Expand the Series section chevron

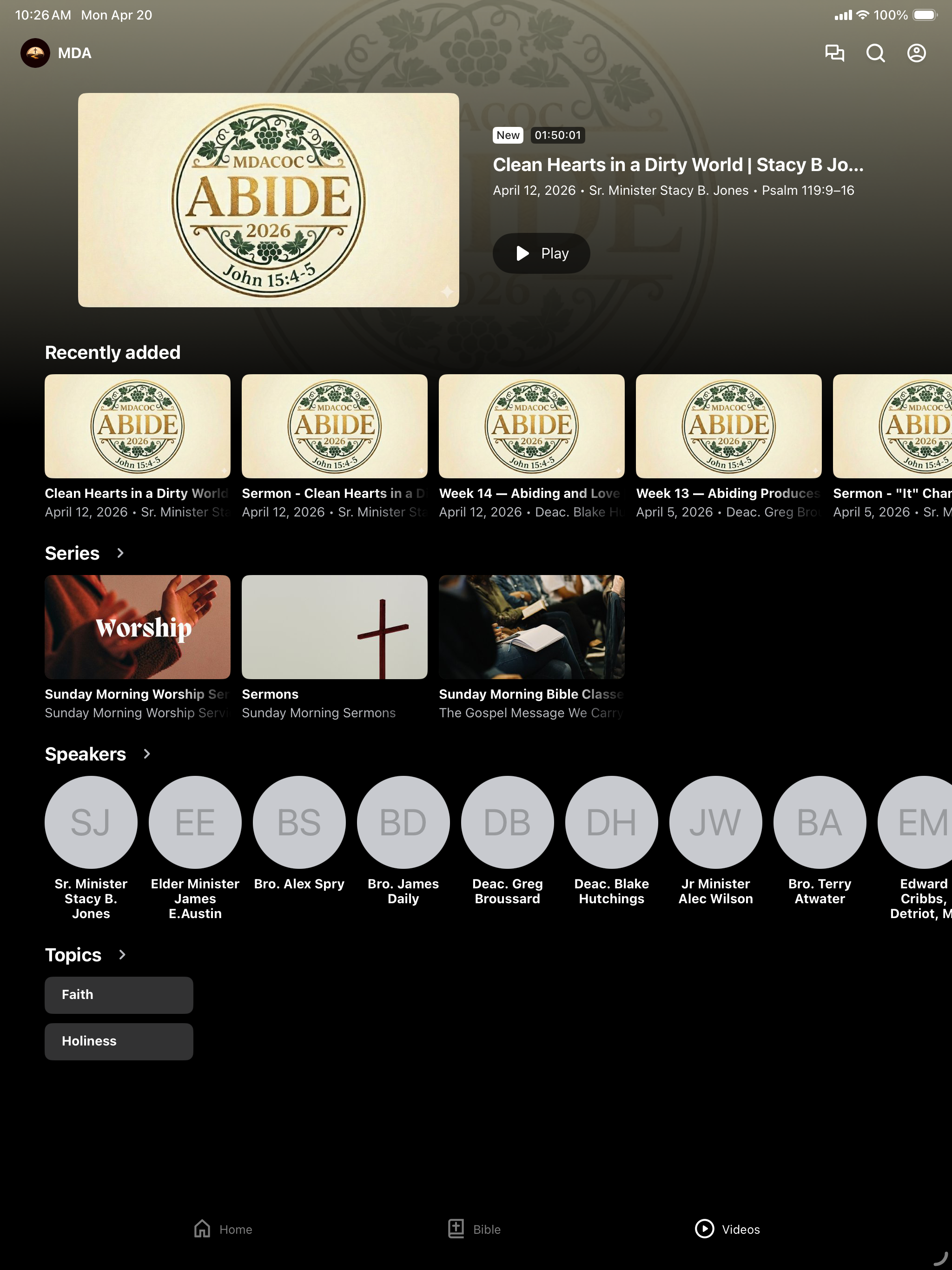120,553
